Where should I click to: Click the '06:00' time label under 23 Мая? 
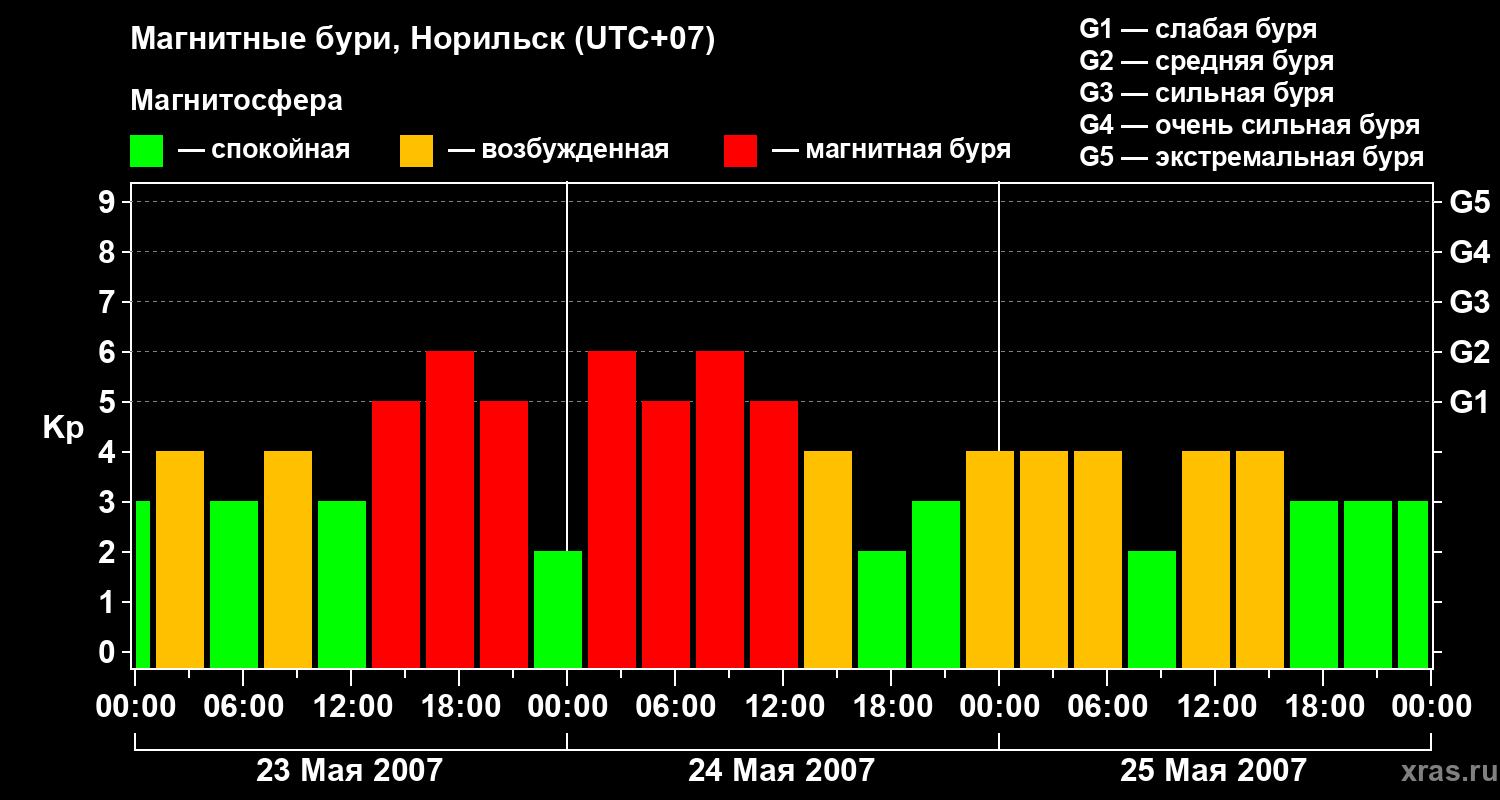243,706
